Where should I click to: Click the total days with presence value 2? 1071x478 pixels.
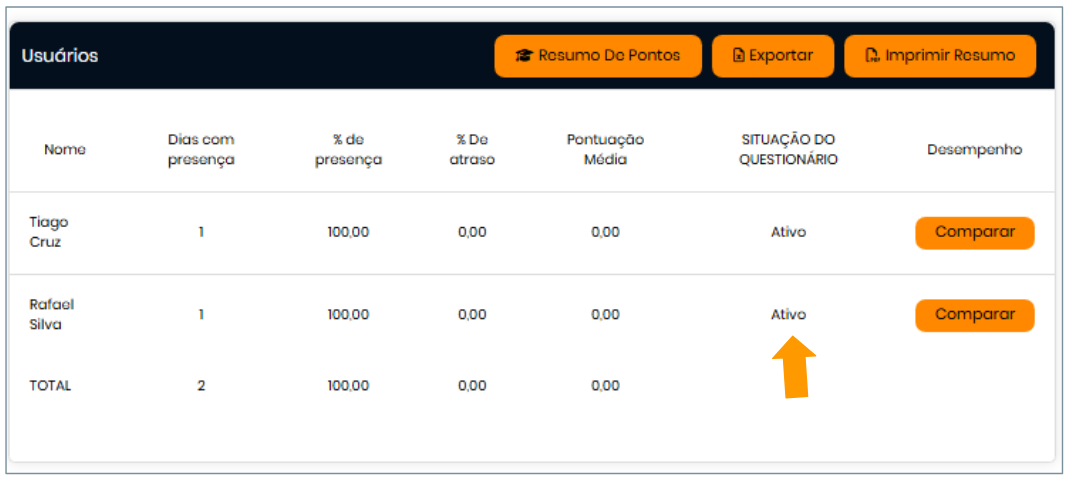pyautogui.click(x=201, y=385)
